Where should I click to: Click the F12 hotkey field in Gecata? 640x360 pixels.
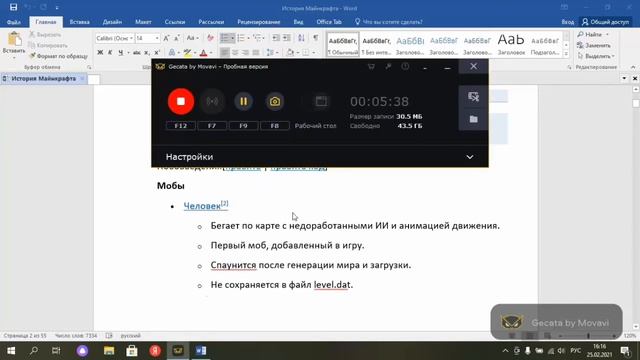coord(181,126)
